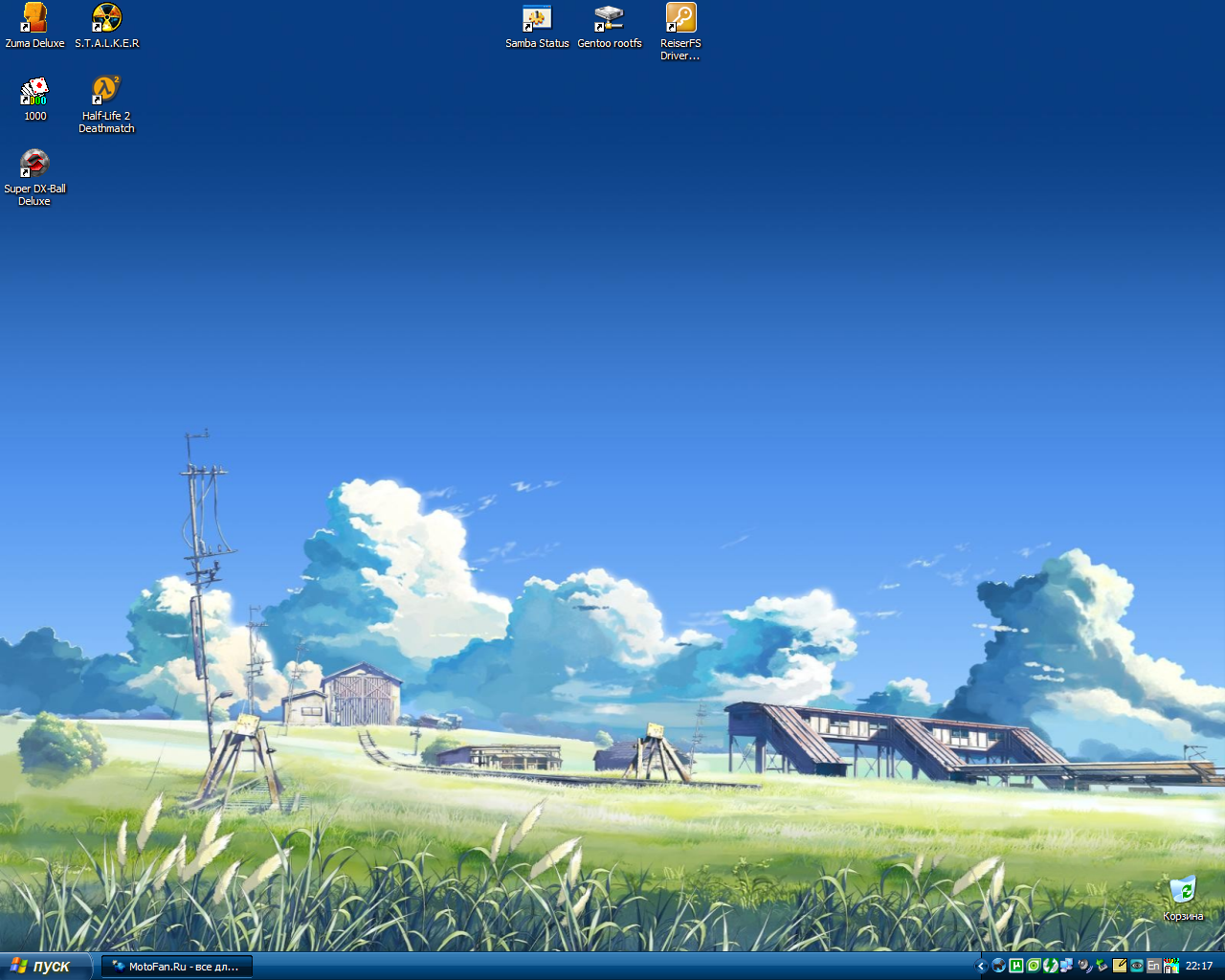The image size is (1225, 980).
Task: Select the 1000 card game icon
Action: (x=34, y=100)
